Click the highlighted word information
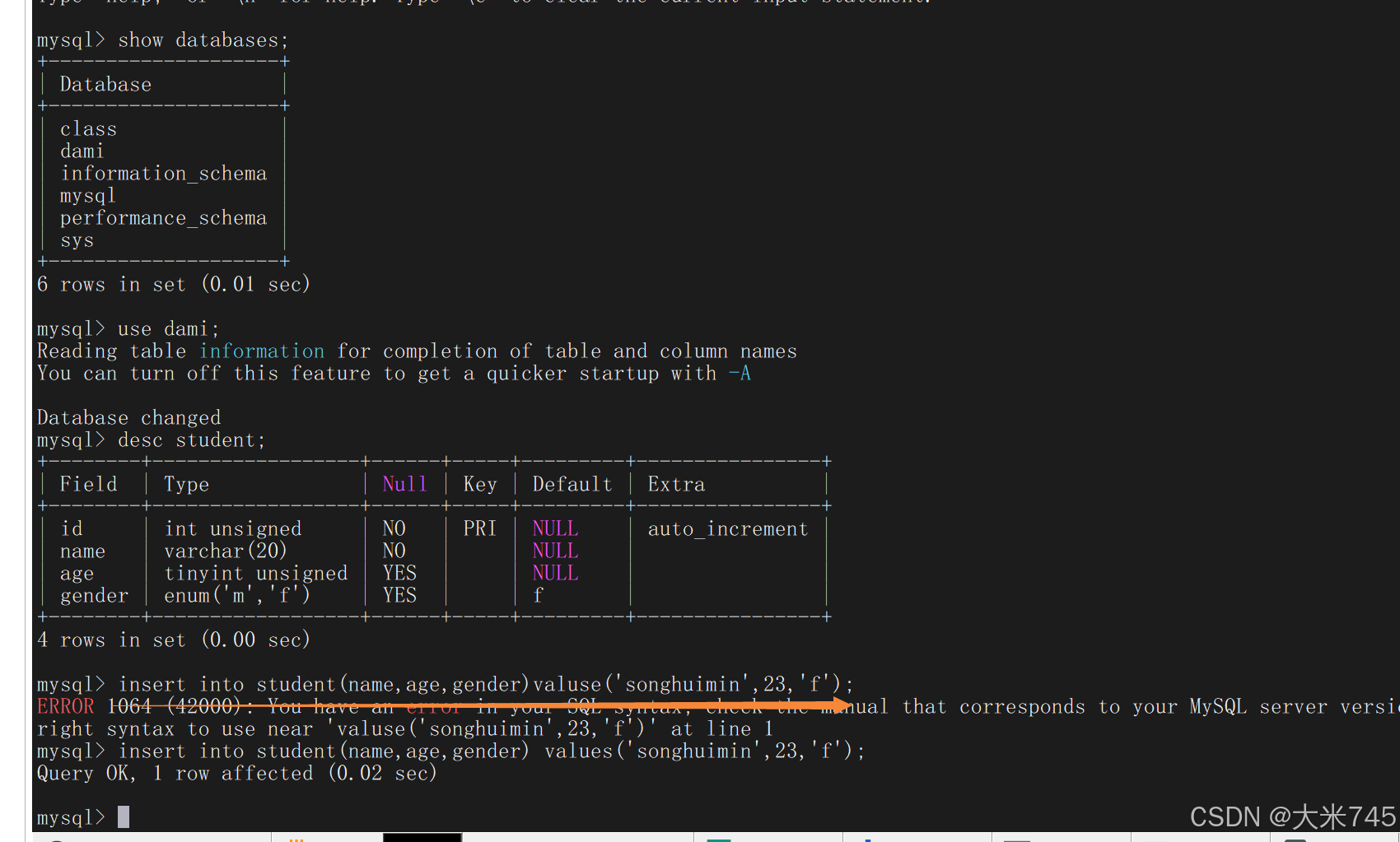This screenshot has width=1400, height=842. tap(261, 351)
